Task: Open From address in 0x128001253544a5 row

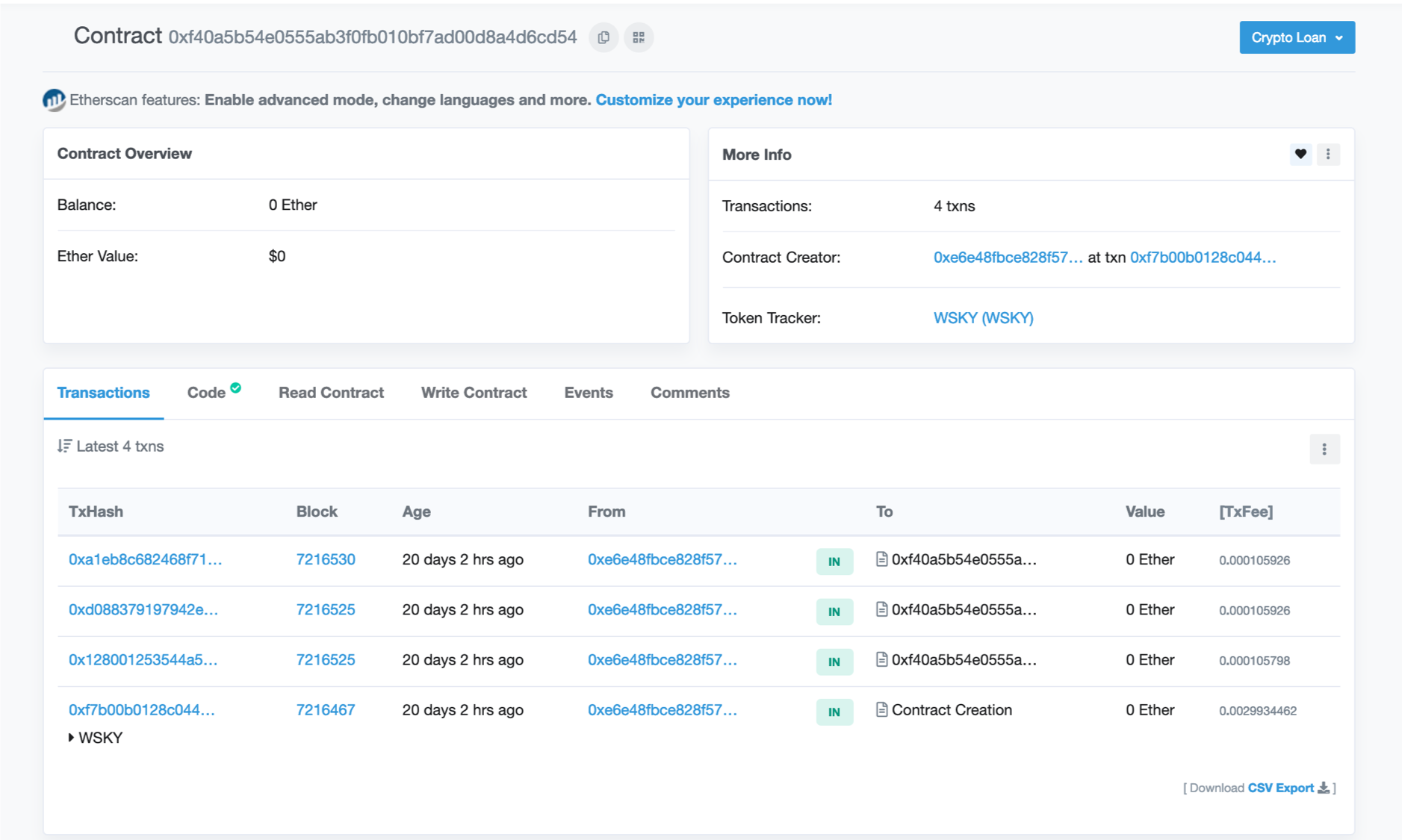Action: click(662, 659)
